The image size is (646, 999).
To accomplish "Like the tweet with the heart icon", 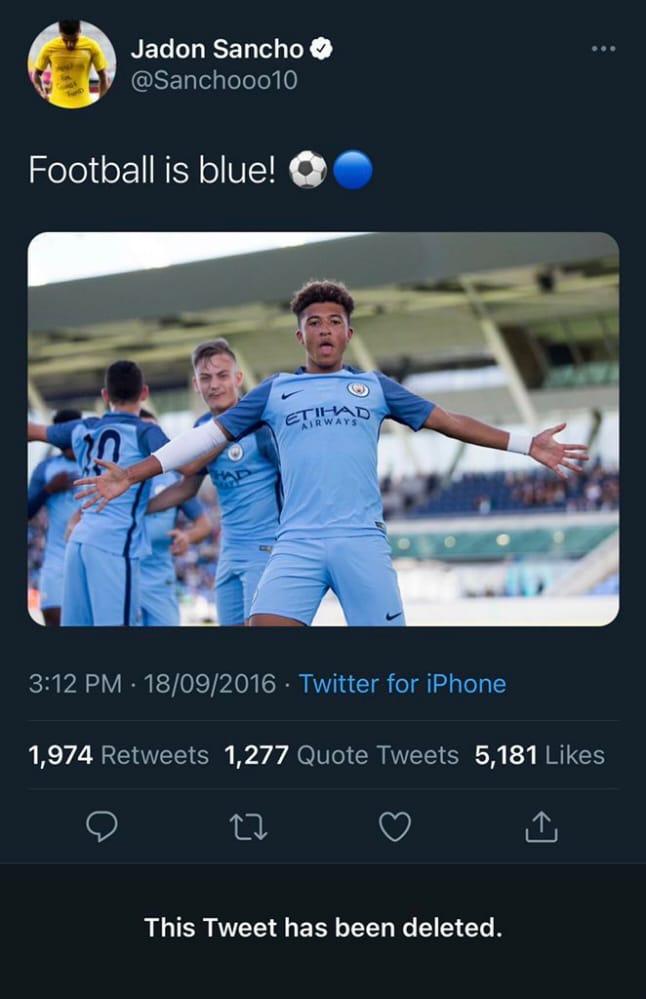I will tap(395, 826).
